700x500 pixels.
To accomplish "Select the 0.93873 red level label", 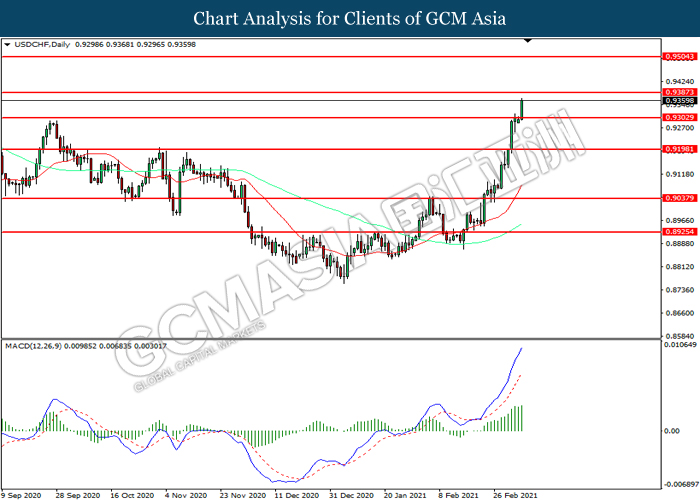I will pyautogui.click(x=680, y=92).
